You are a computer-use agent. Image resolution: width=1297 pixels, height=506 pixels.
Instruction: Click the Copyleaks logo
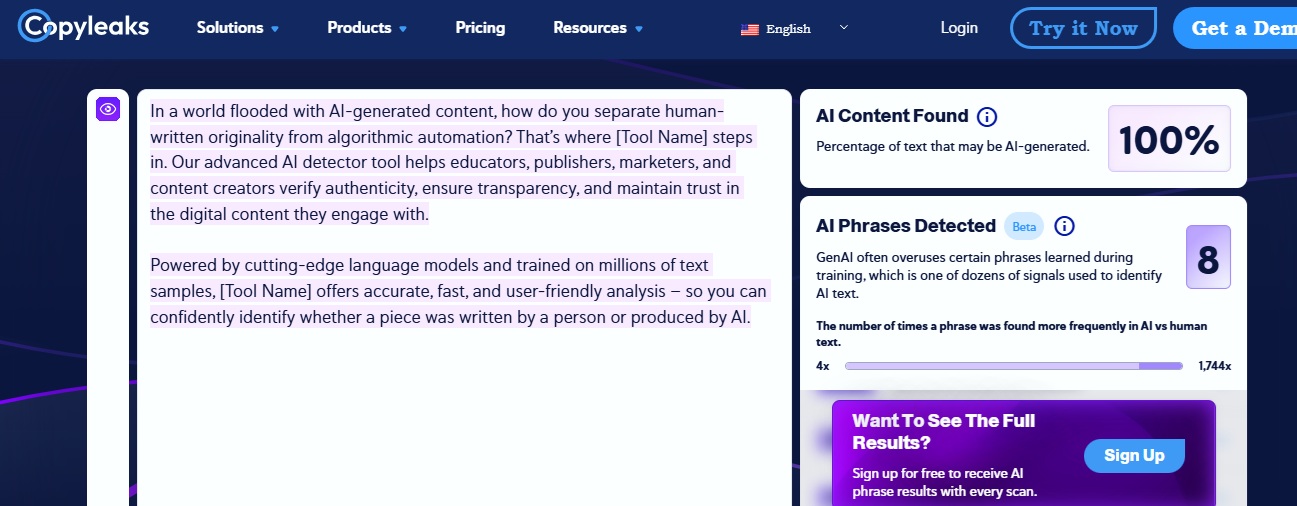(84, 26)
